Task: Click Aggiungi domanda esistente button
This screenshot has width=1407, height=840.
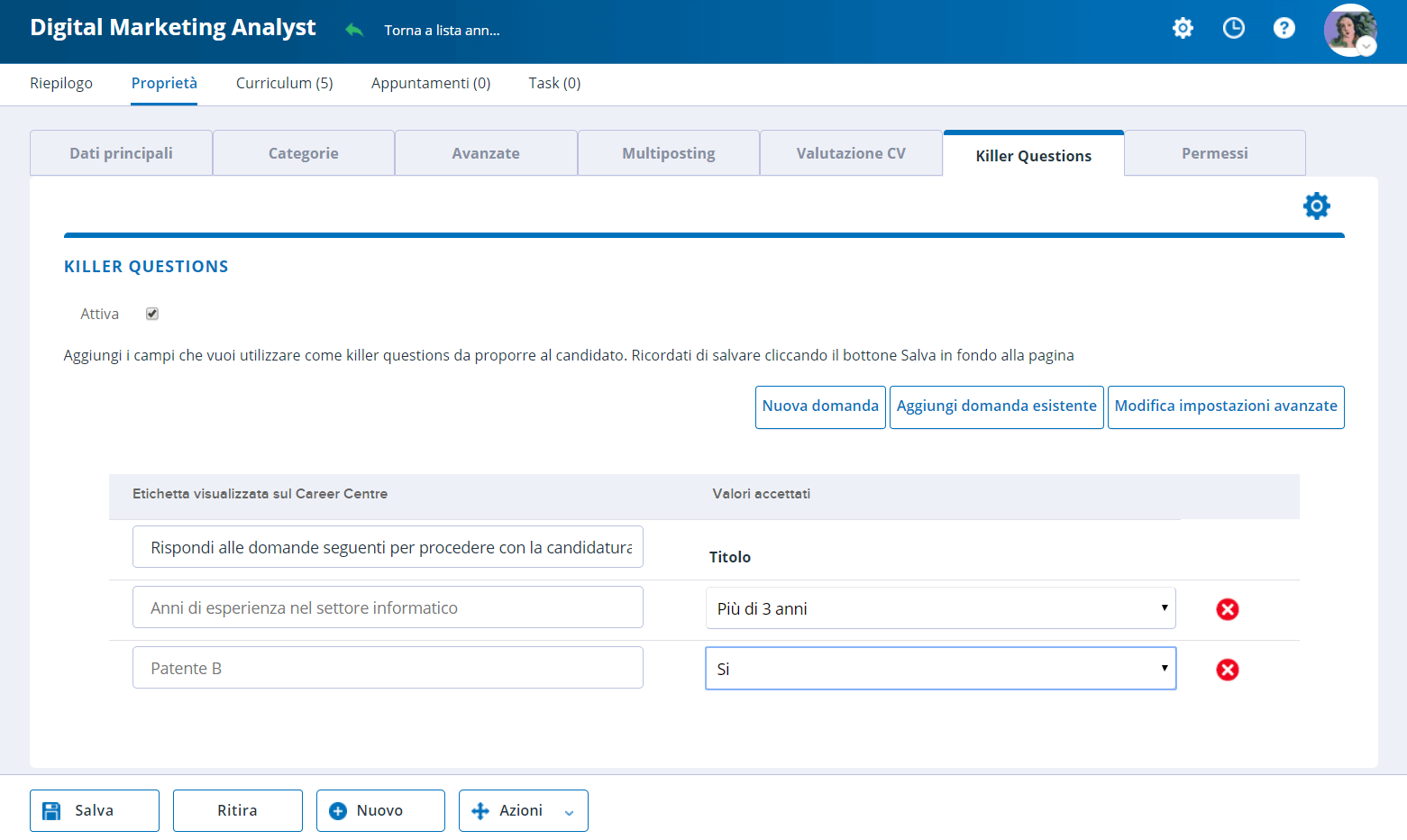Action: tap(996, 406)
